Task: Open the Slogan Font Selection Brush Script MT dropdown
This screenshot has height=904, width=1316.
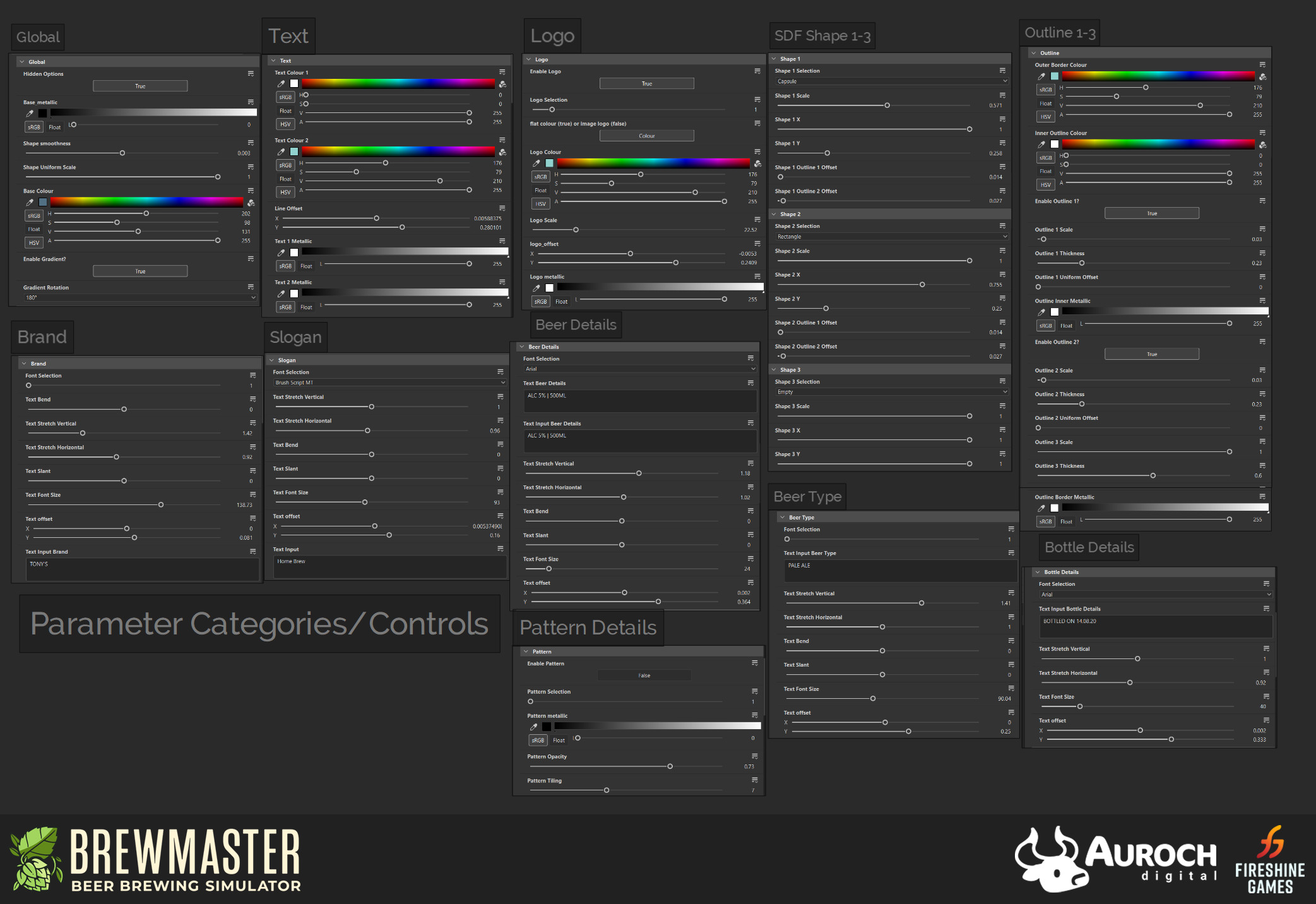Action: [x=389, y=383]
